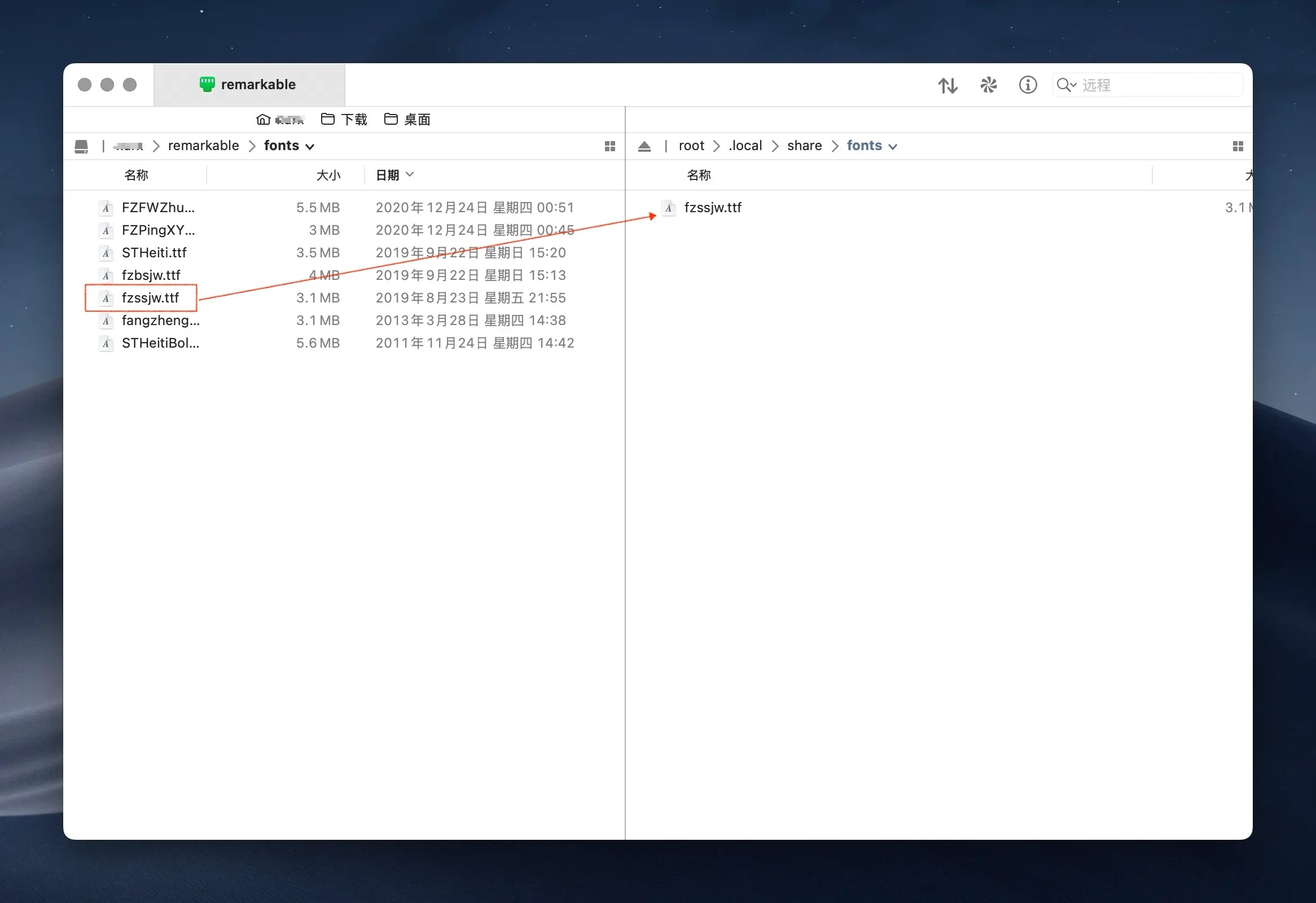Select STHeitiBol... file in local pane
1316x903 pixels.
click(x=160, y=343)
